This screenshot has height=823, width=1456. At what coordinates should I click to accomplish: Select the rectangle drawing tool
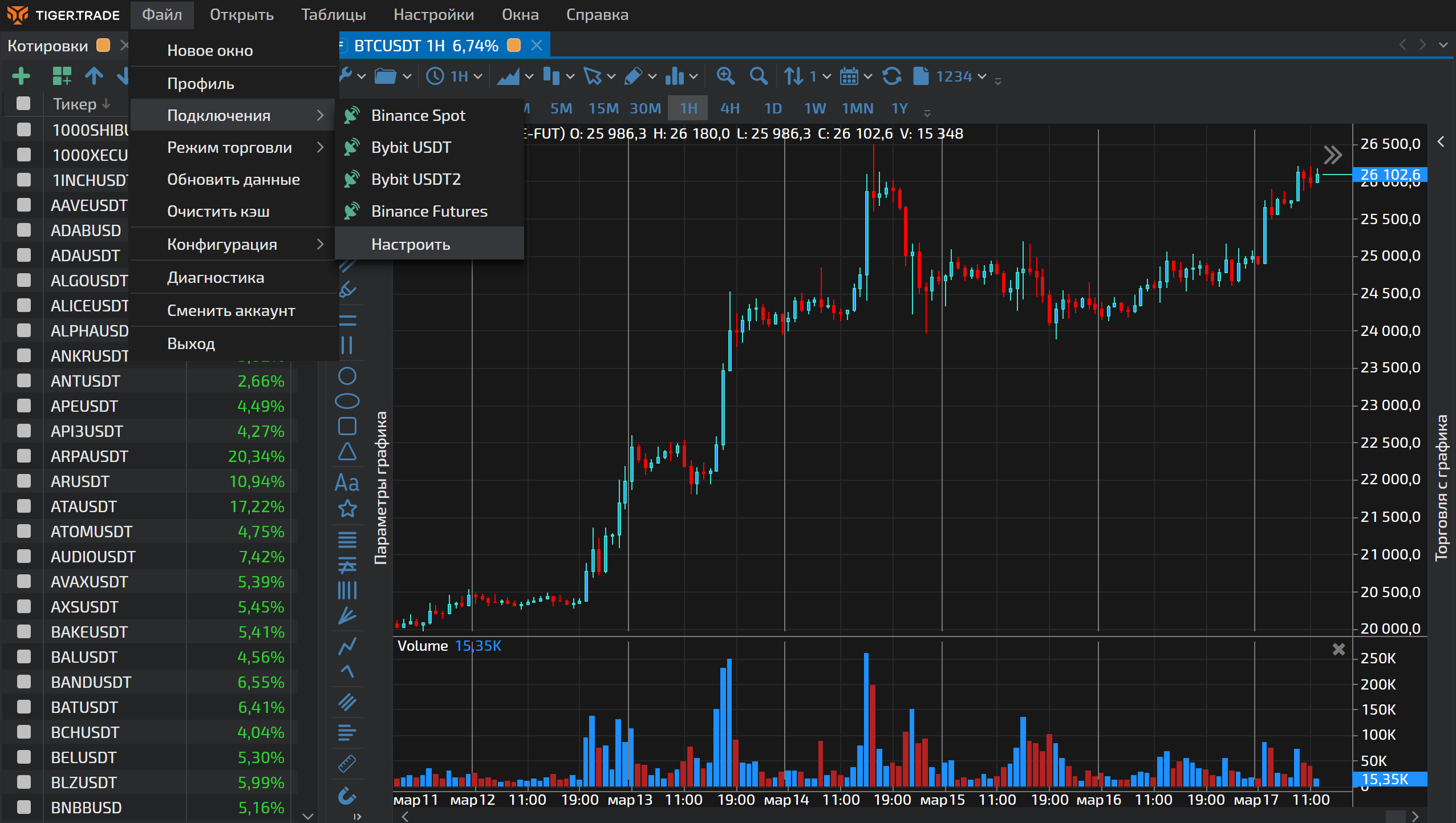point(347,426)
